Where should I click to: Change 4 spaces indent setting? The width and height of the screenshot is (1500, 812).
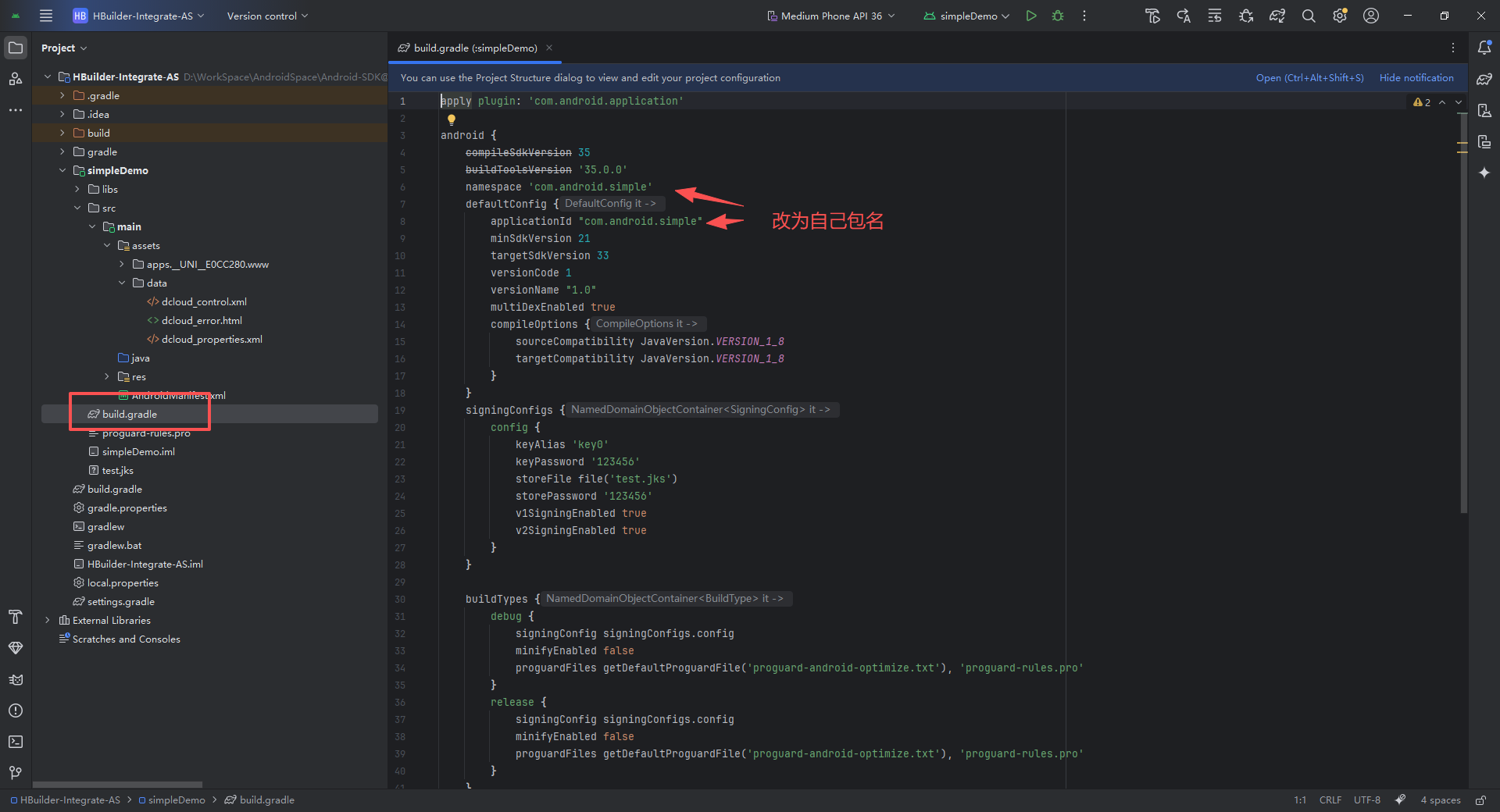pyautogui.click(x=1441, y=800)
